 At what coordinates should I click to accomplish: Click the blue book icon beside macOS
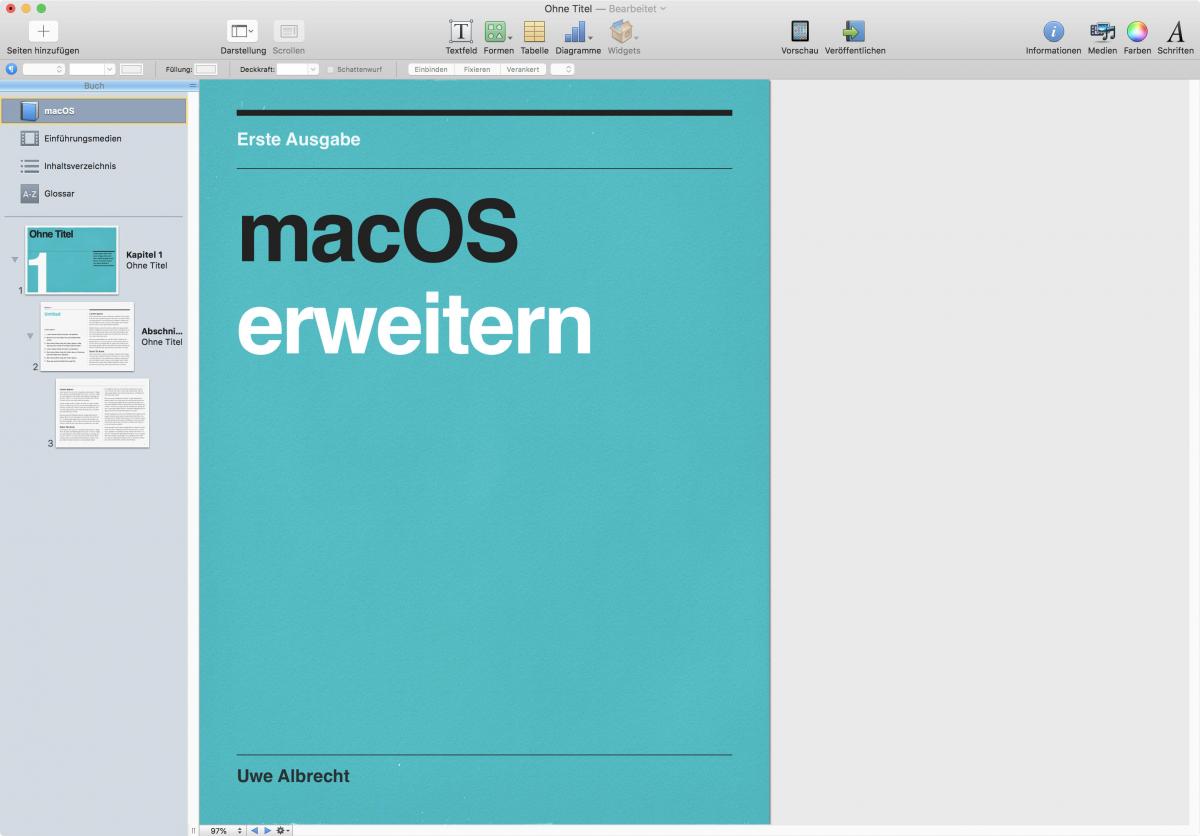coord(29,110)
